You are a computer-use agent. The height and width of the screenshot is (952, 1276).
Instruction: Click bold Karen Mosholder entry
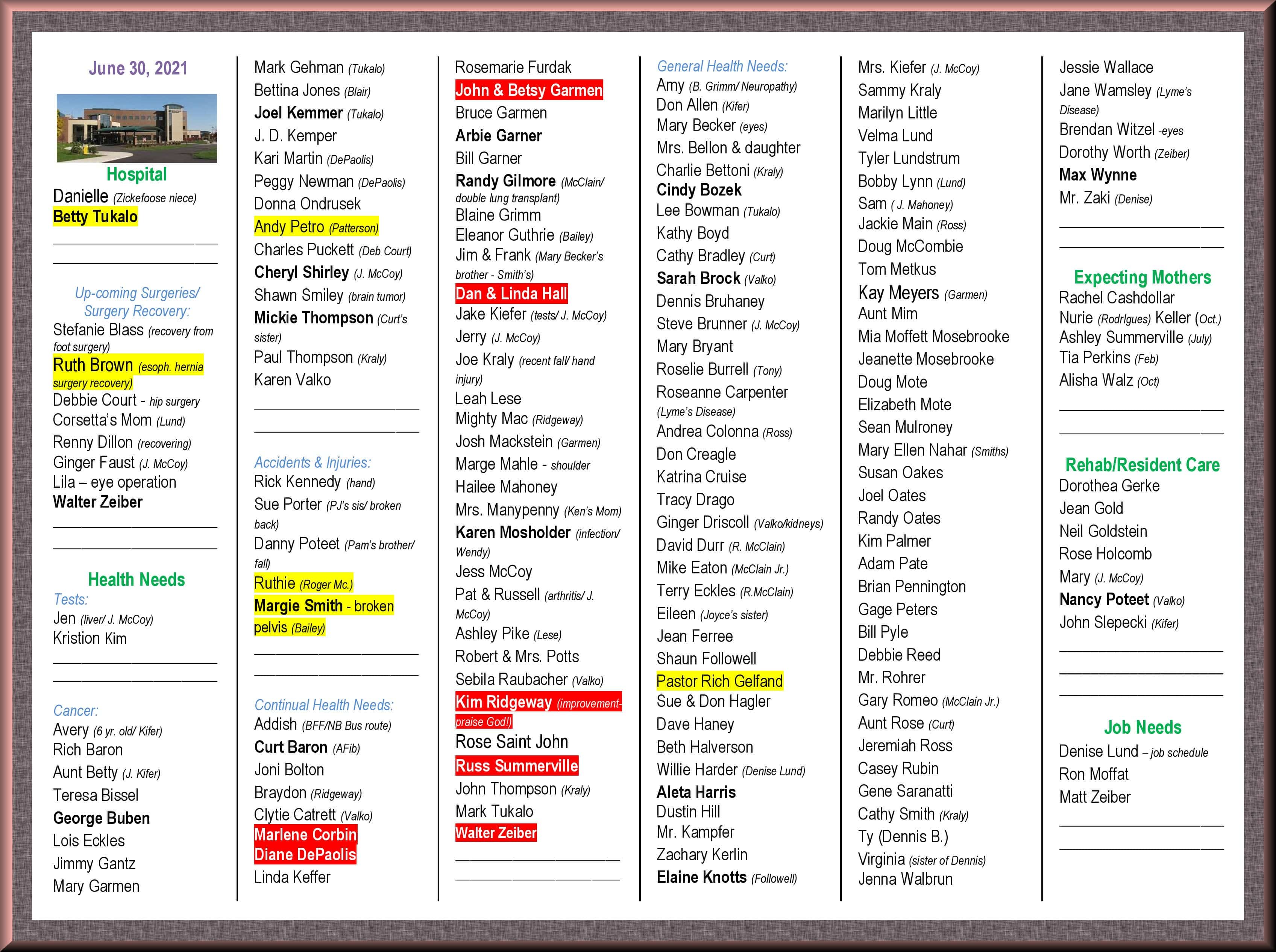click(537, 541)
